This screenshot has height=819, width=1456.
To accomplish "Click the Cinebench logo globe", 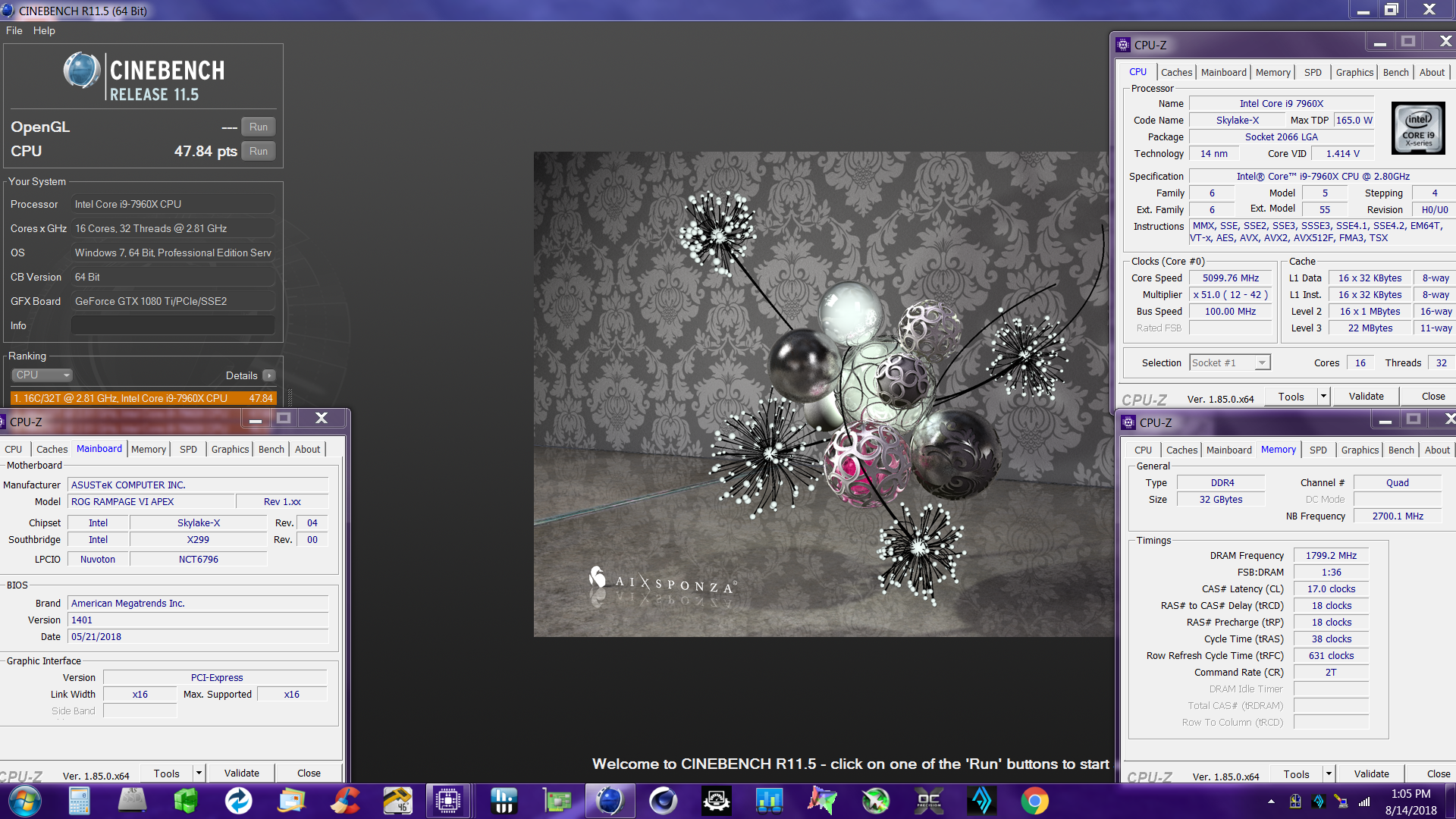I will pyautogui.click(x=82, y=71).
